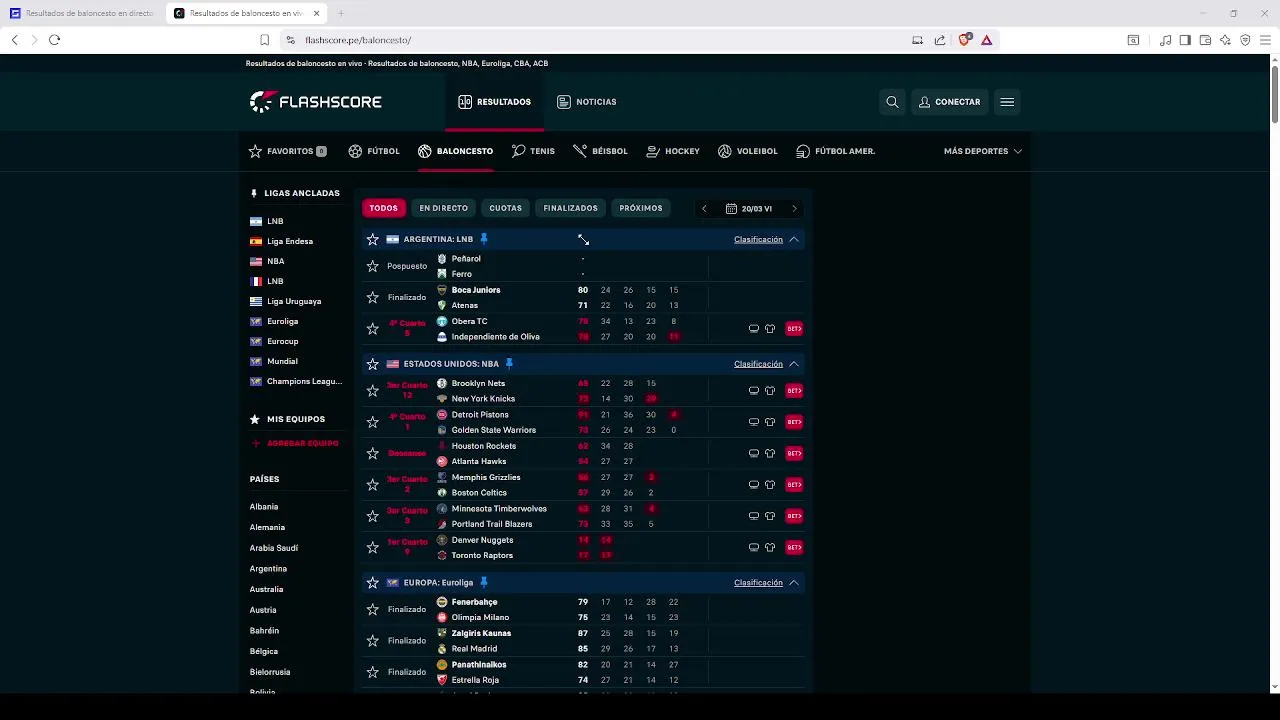Open the hamburger menu next to Conectar
The image size is (1280, 720).
click(x=1007, y=102)
